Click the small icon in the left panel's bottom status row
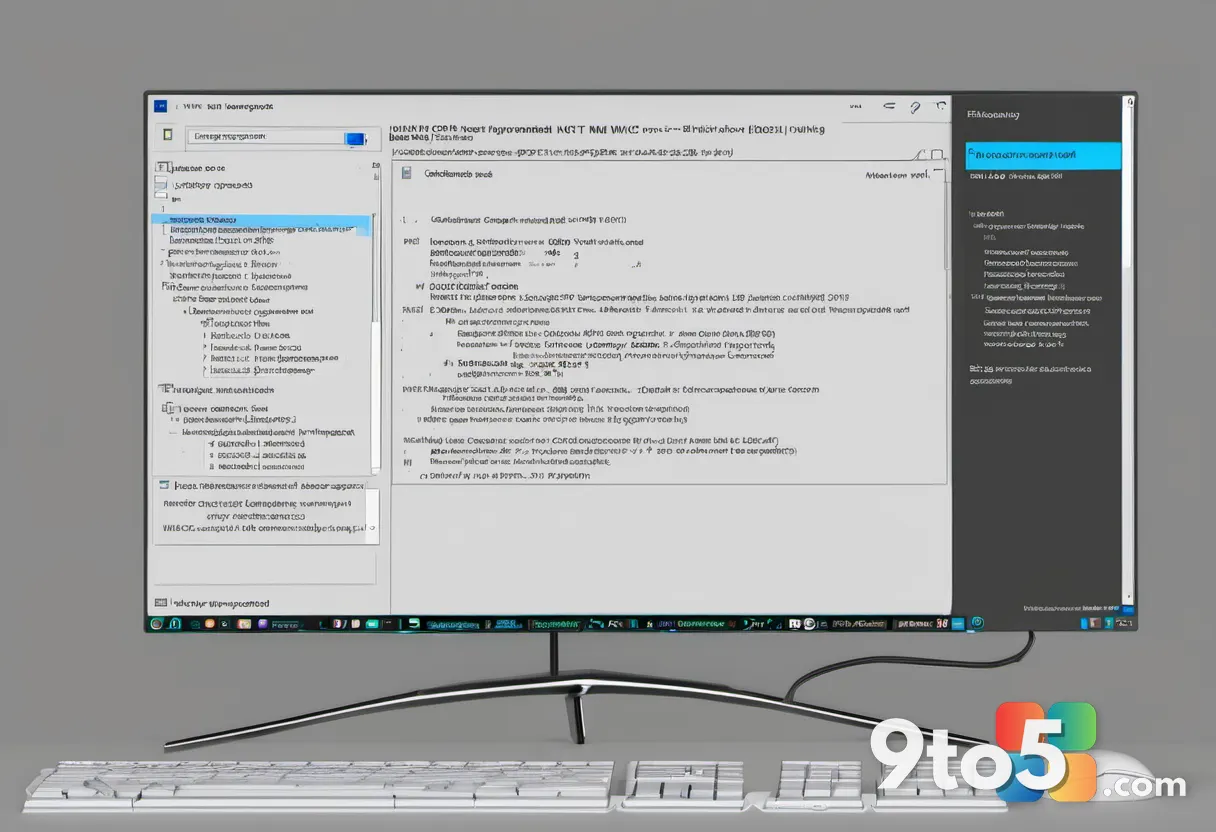Screen dimensions: 1216x832 (x=160, y=603)
